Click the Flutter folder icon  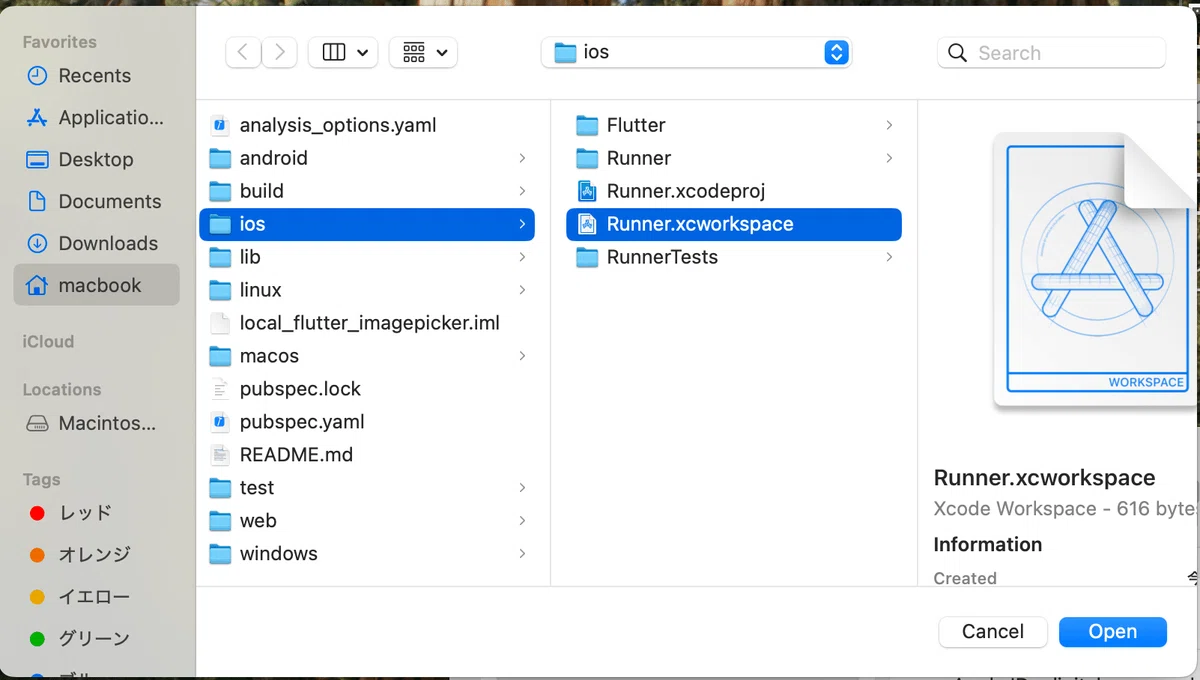pos(587,125)
